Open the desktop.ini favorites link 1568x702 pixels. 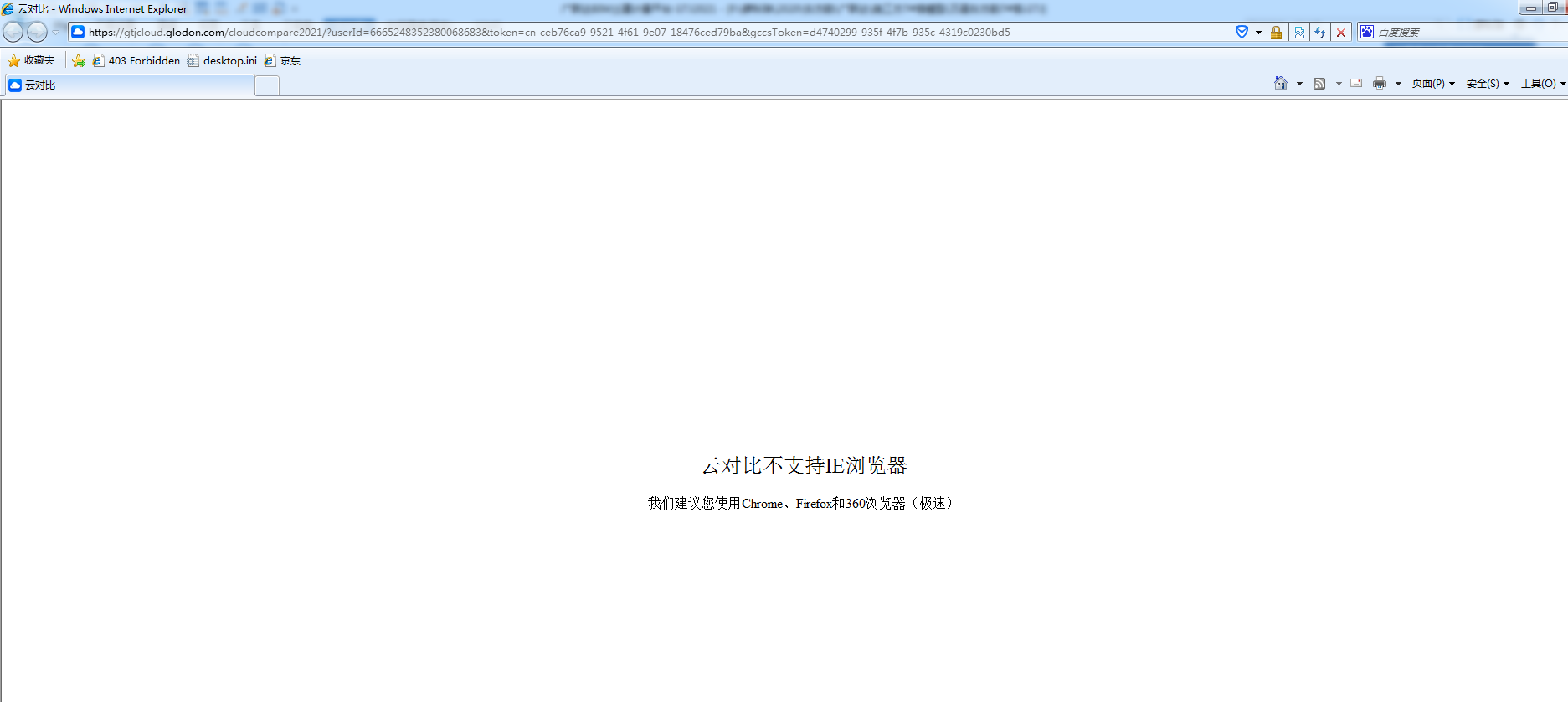point(222,60)
